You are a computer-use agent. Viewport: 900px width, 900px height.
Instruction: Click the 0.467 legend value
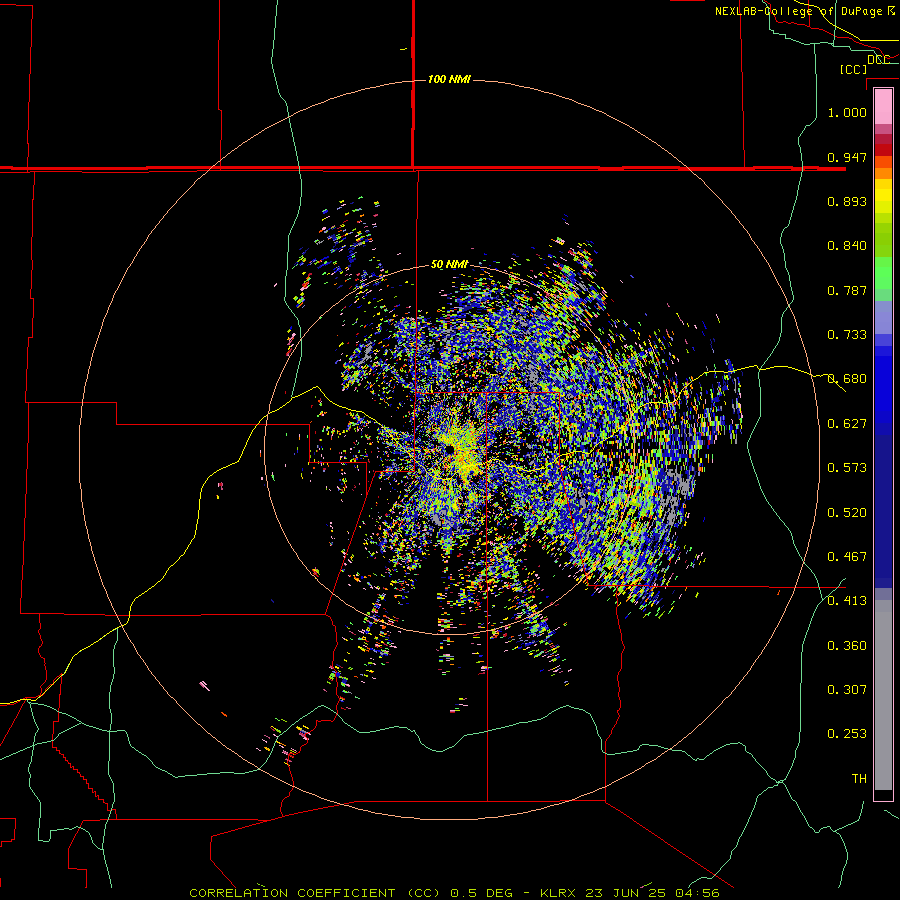pyautogui.click(x=847, y=556)
